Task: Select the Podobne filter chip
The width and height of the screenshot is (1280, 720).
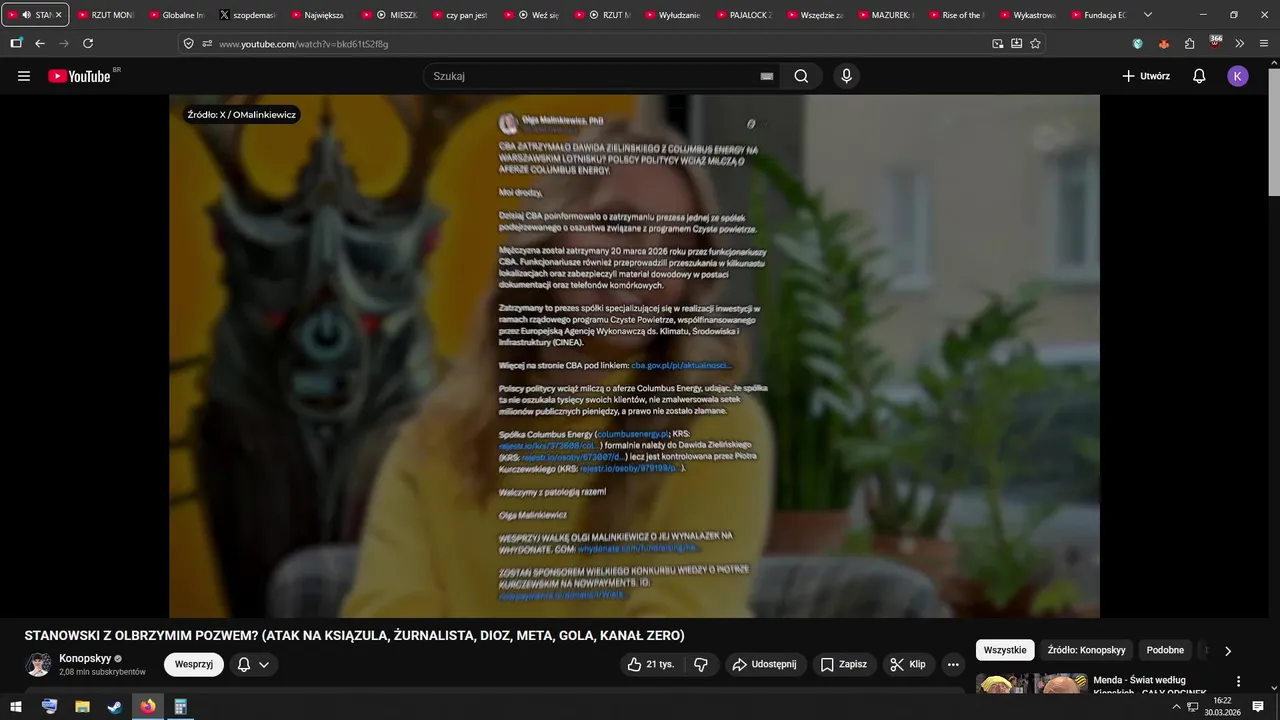Action: (1165, 650)
